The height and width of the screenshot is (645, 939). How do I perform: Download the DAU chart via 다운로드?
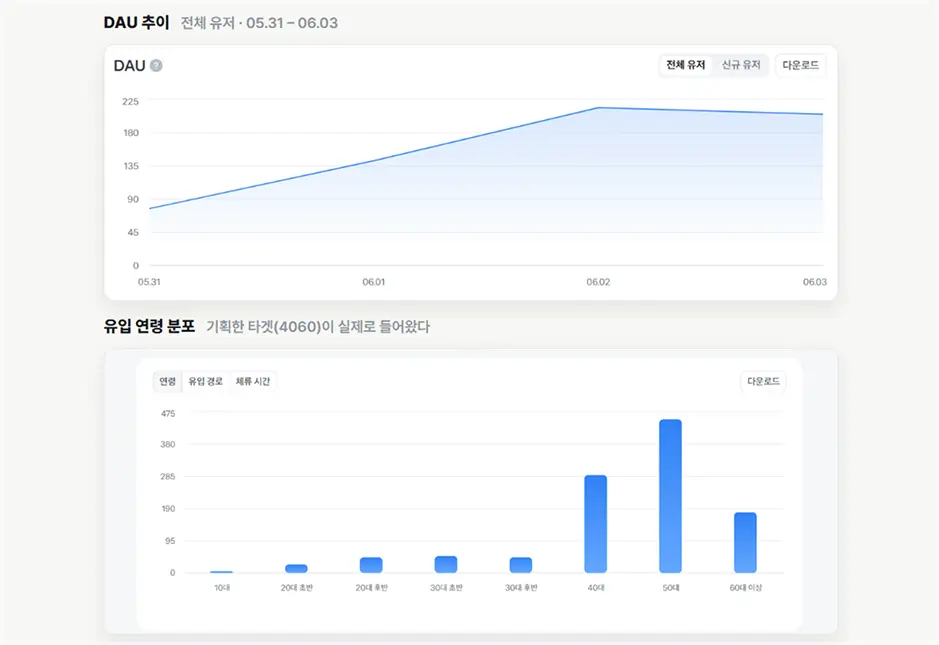click(x=800, y=65)
